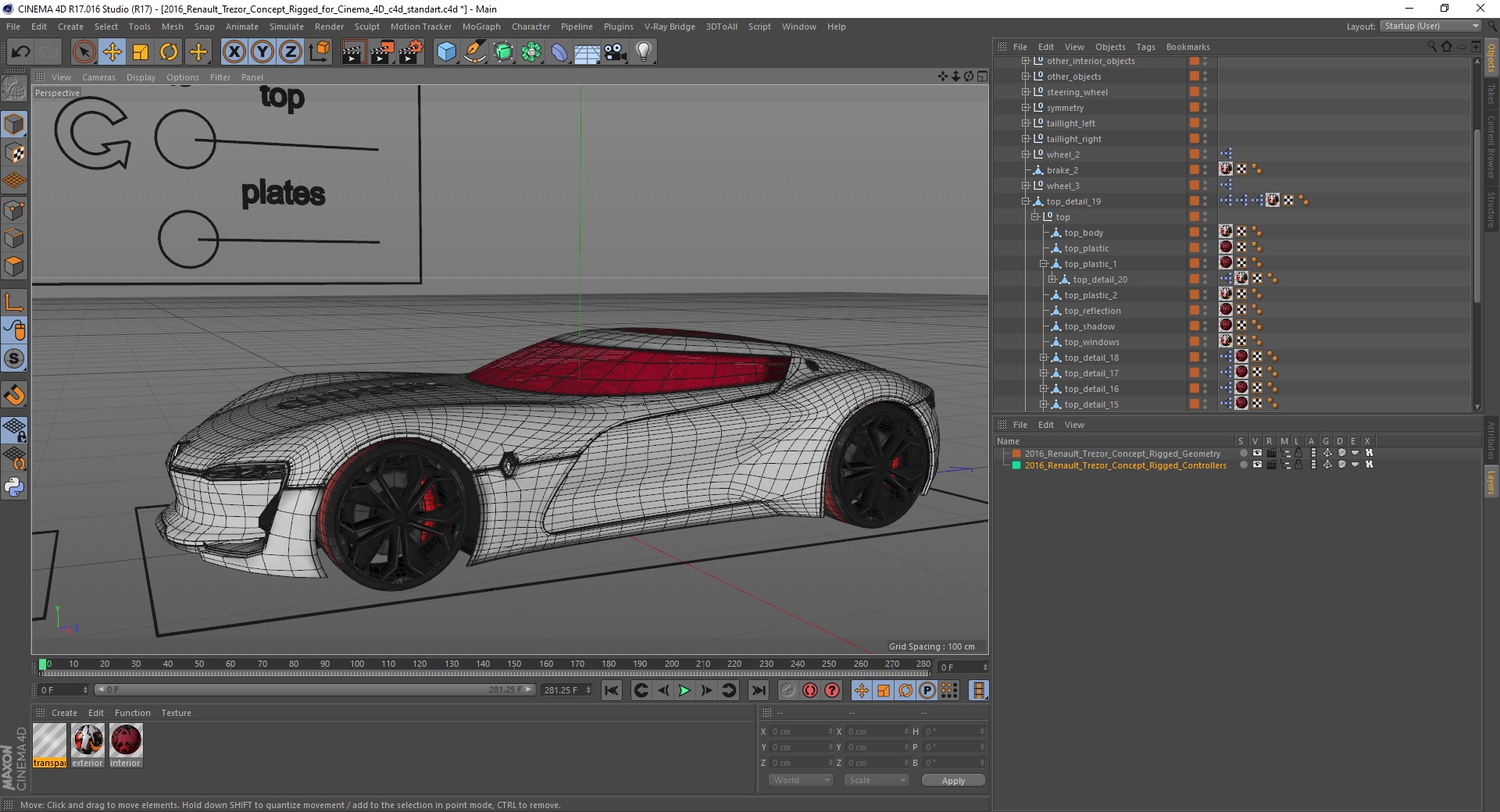The width and height of the screenshot is (1500, 812).
Task: Render to Picture Viewer
Action: 382,52
